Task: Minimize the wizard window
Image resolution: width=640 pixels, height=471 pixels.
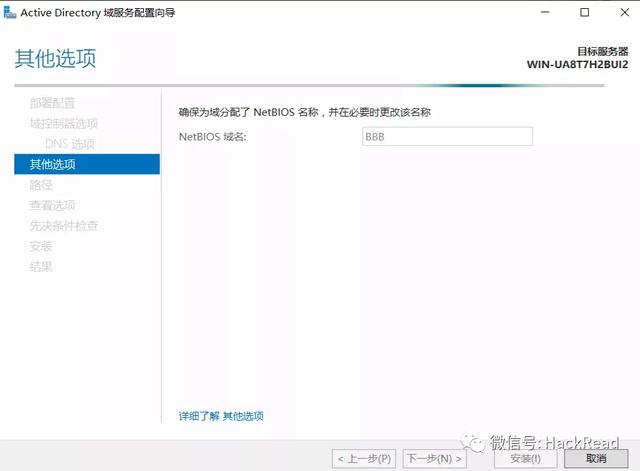Action: 545,12
